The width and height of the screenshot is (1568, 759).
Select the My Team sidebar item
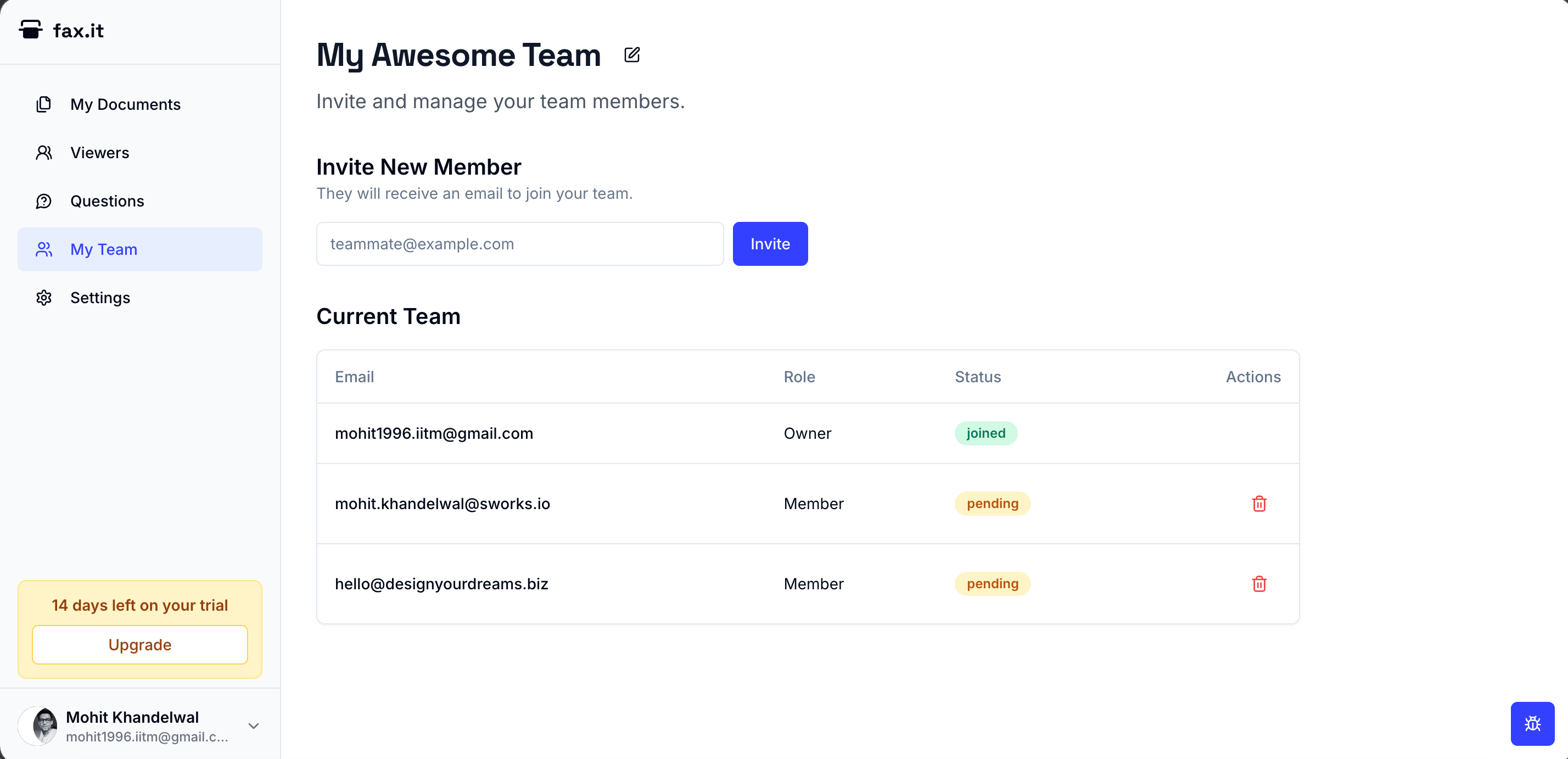103,249
